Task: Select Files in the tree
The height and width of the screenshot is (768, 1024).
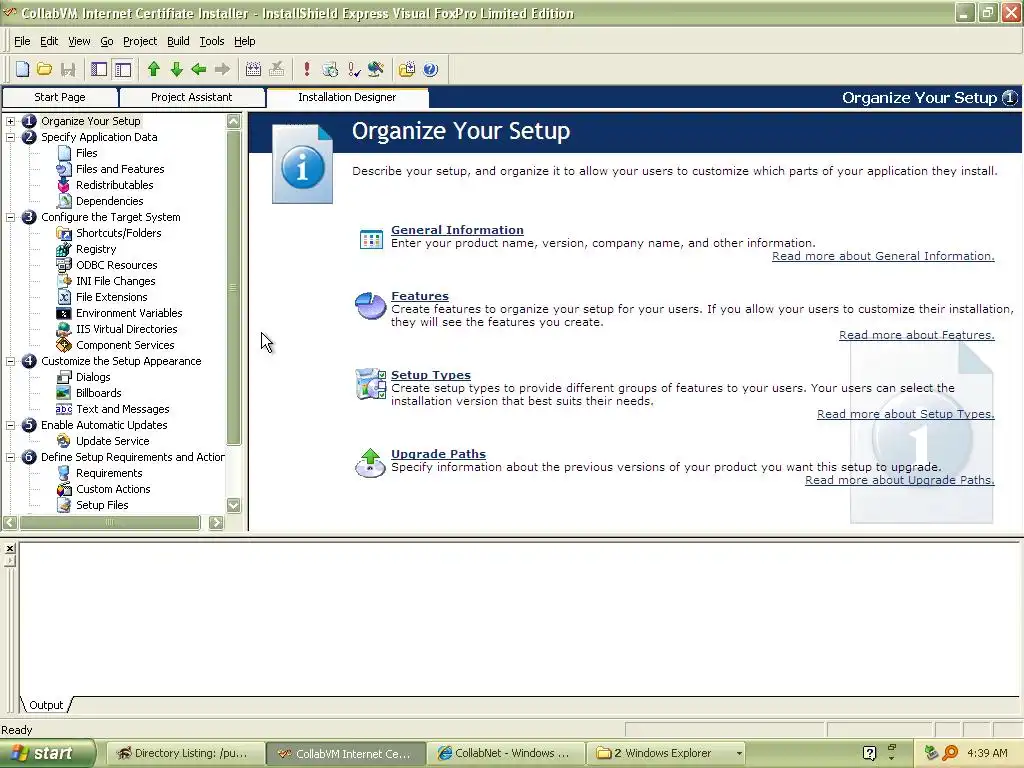Action: click(86, 153)
